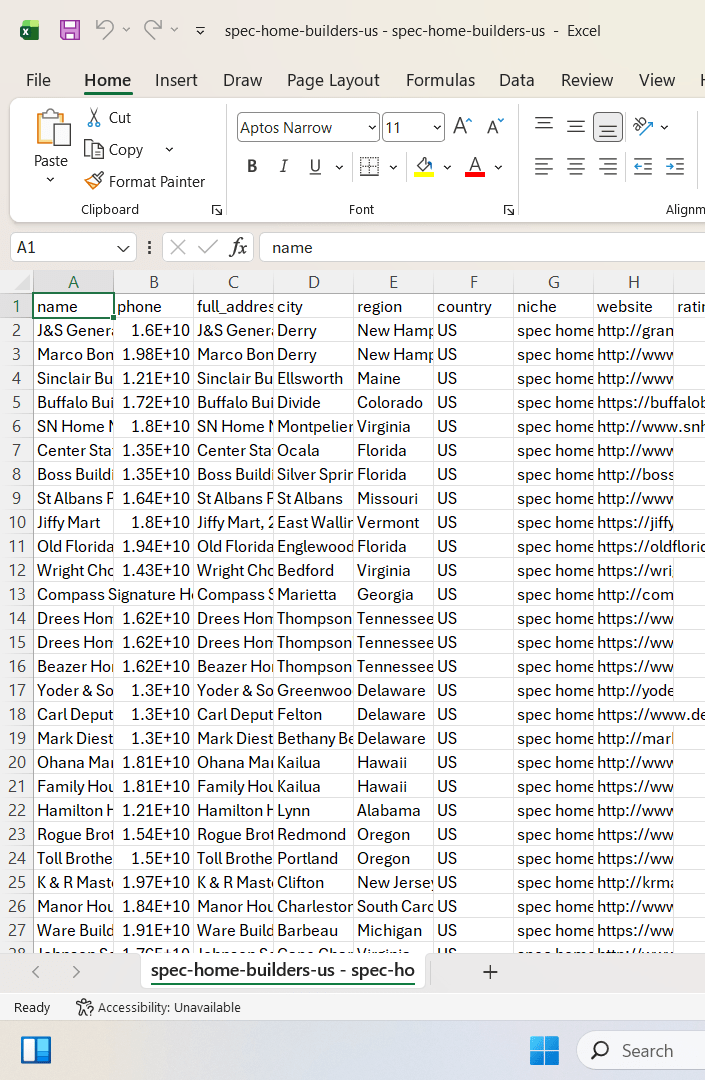Switch to the Insert tab
This screenshot has height=1080, width=705.
coord(176,81)
